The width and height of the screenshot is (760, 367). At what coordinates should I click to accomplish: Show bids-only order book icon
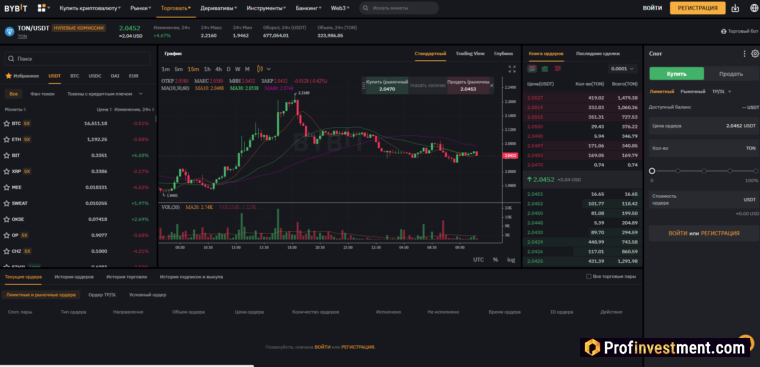click(545, 69)
